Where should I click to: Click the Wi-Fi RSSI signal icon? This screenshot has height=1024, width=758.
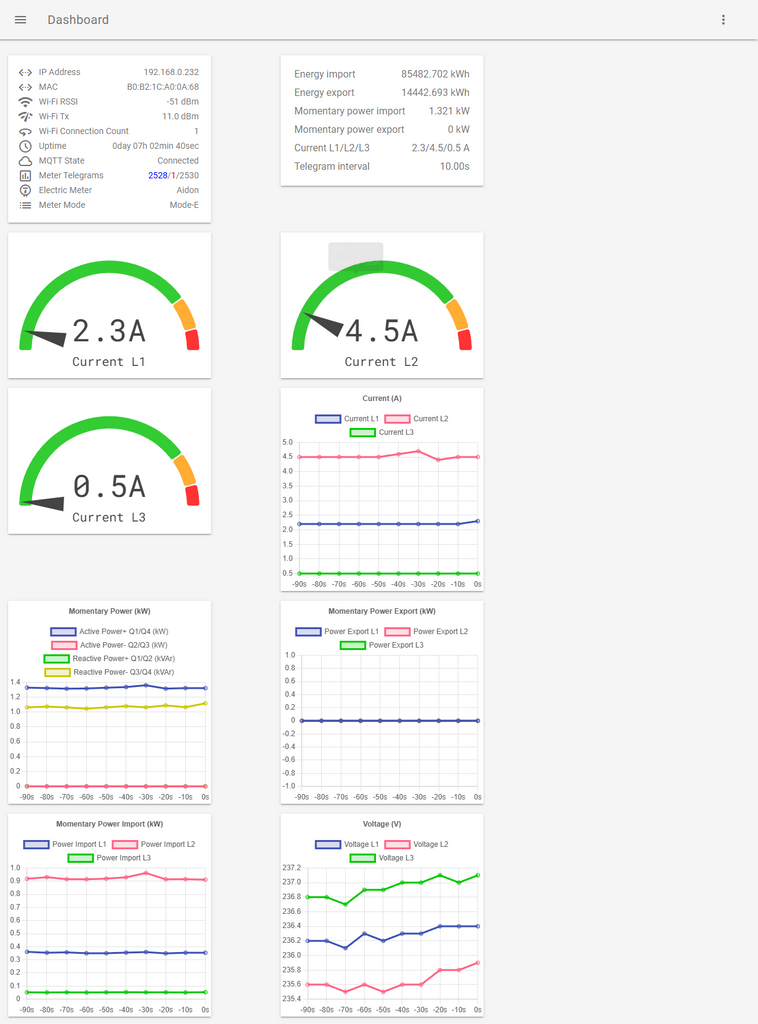(25, 102)
